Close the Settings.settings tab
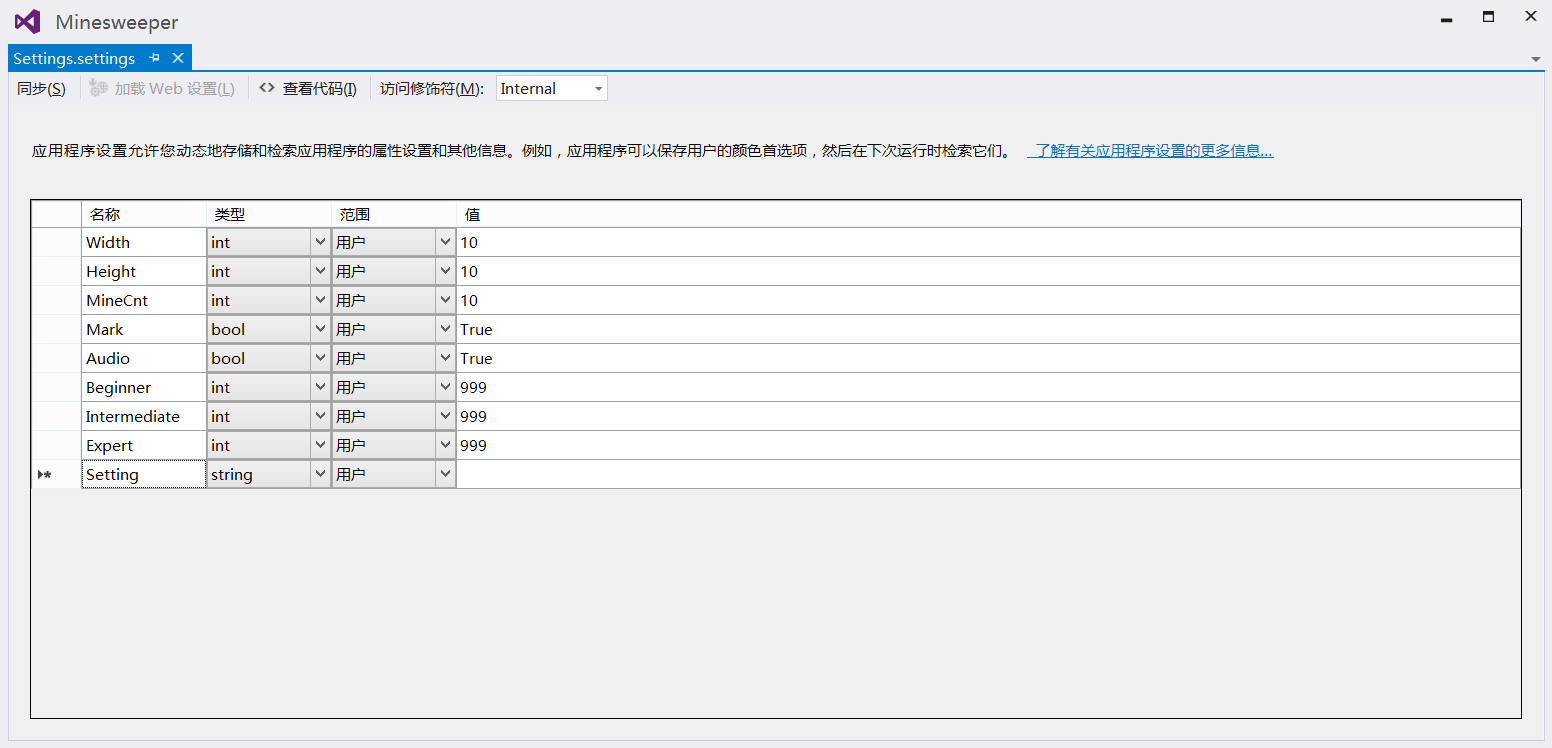 pos(178,58)
